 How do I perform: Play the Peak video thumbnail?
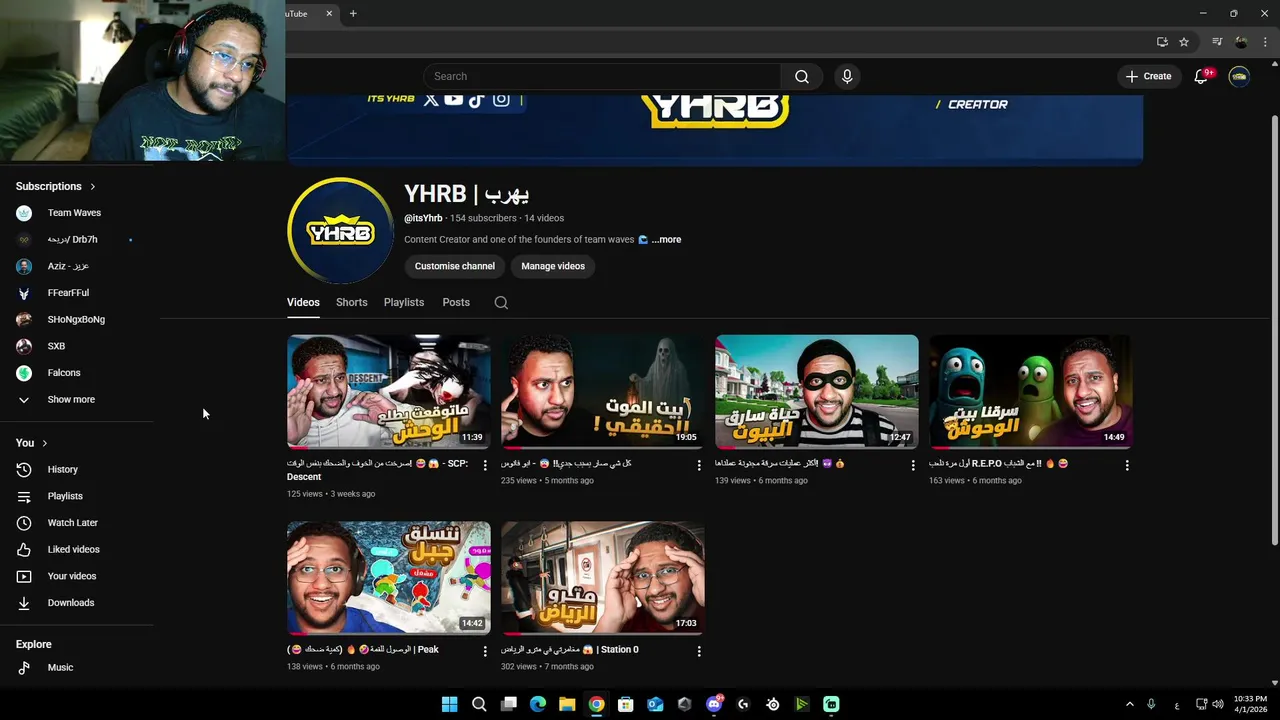pos(389,578)
